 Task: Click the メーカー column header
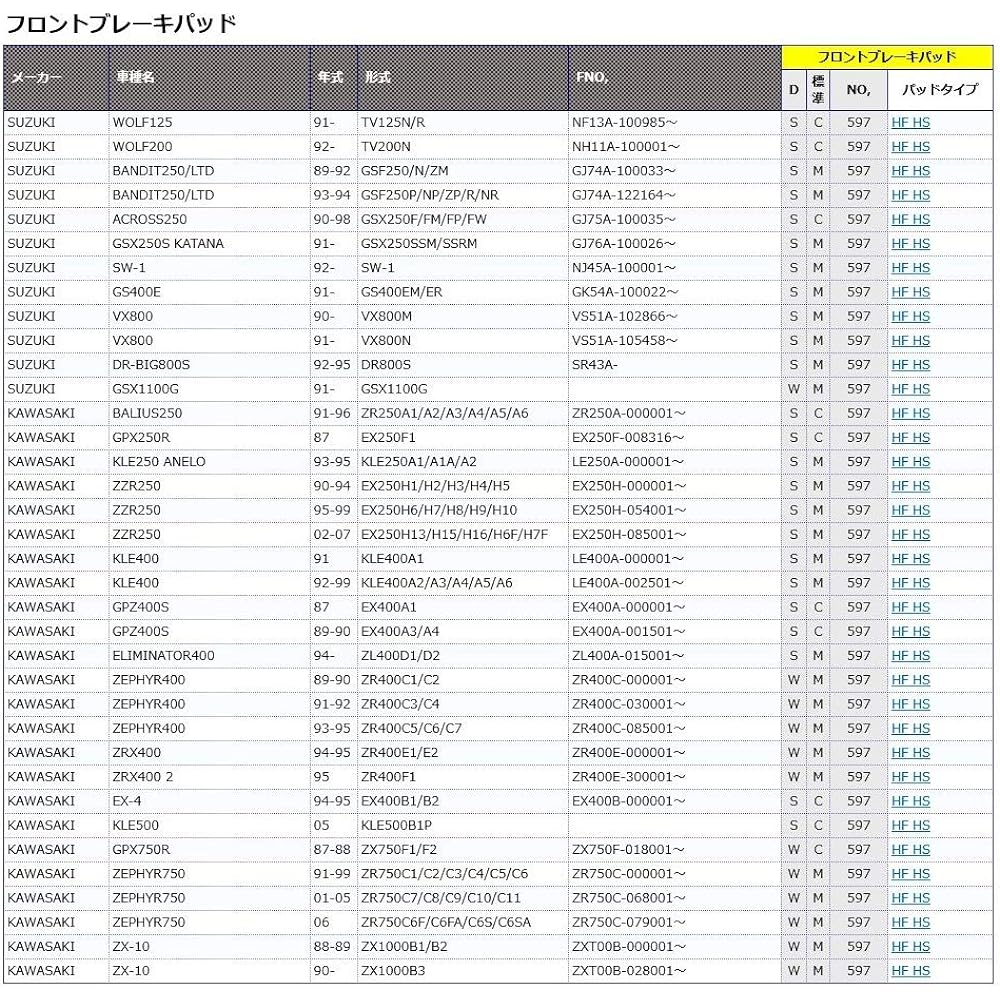[x=56, y=78]
